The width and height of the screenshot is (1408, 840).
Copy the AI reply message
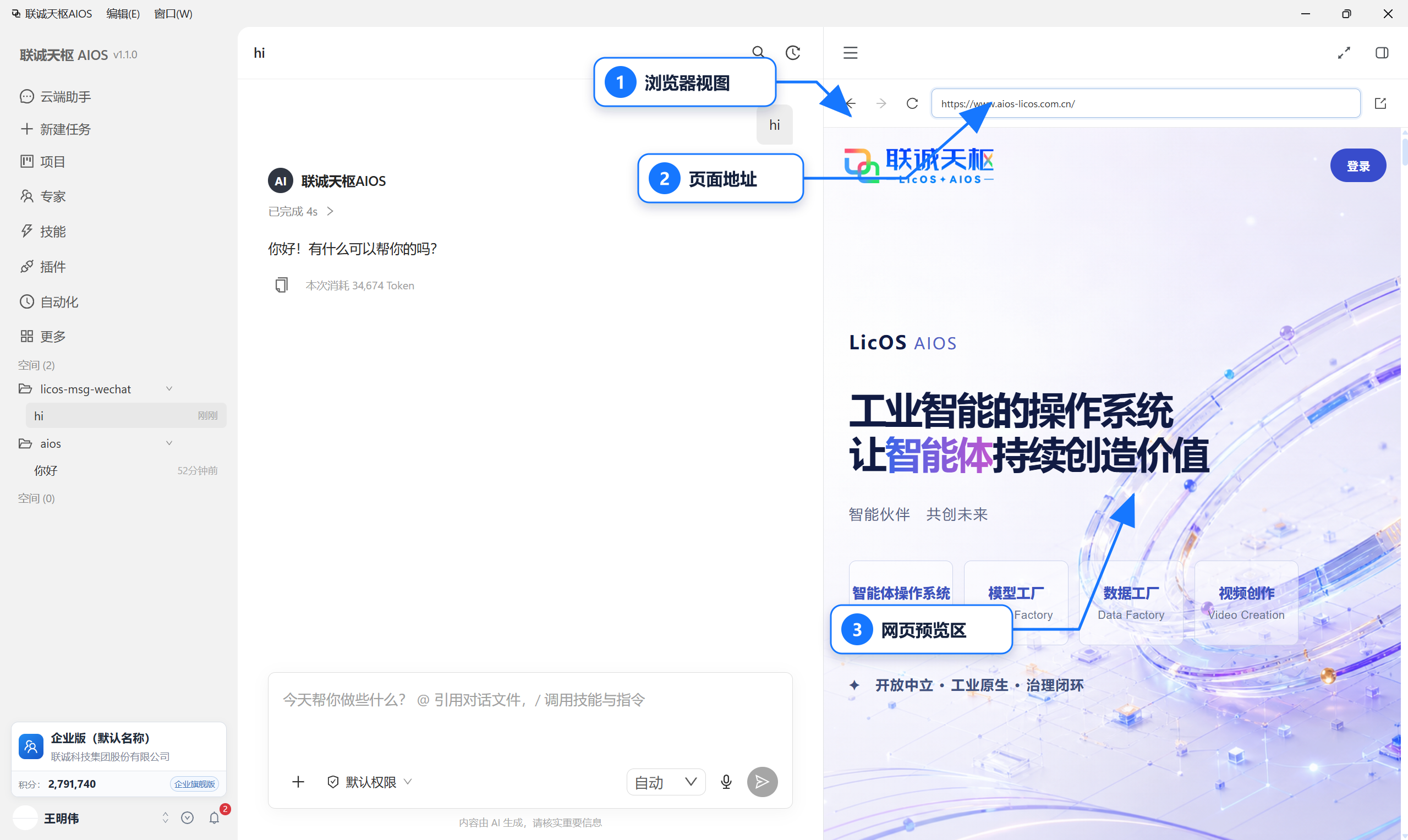coord(281,285)
